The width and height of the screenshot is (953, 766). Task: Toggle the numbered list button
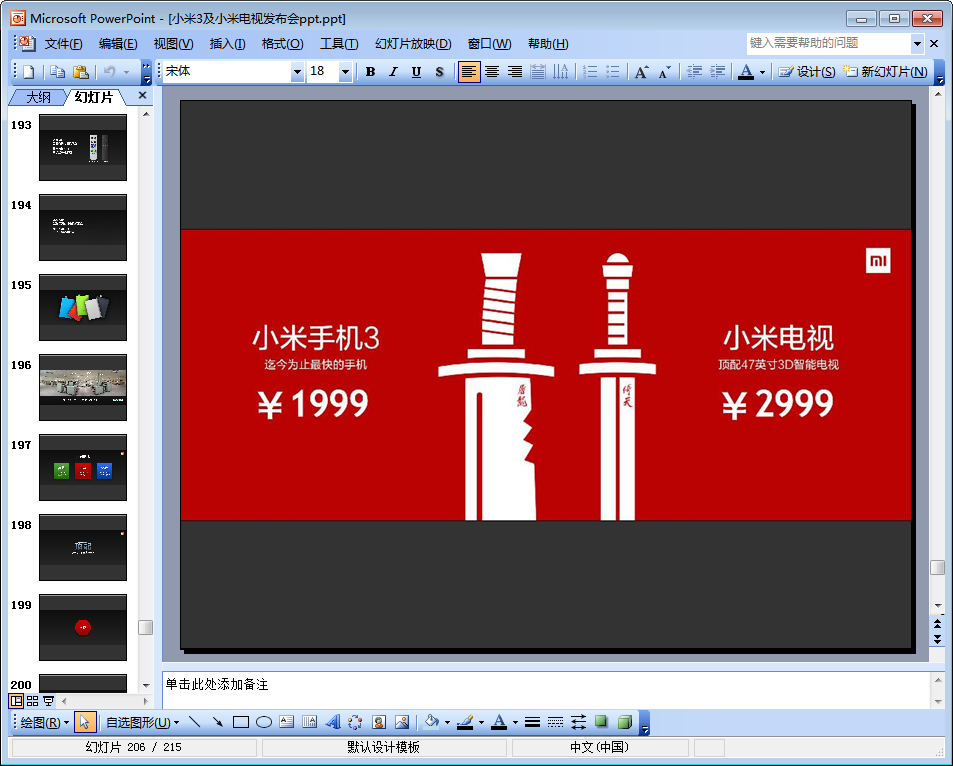(590, 72)
